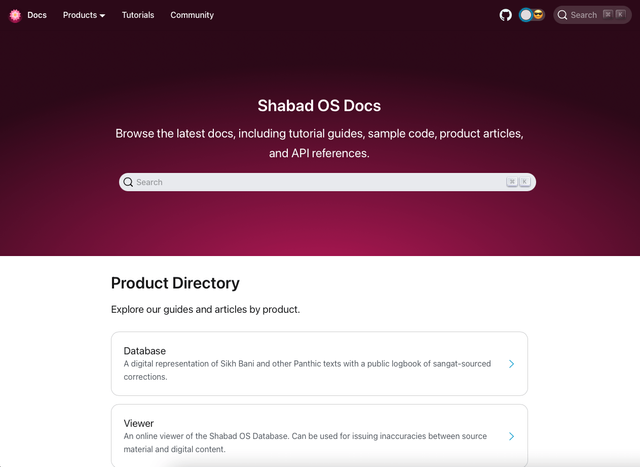Click the hero search bar's K key hint
This screenshot has height=467, width=640.
pos(524,182)
